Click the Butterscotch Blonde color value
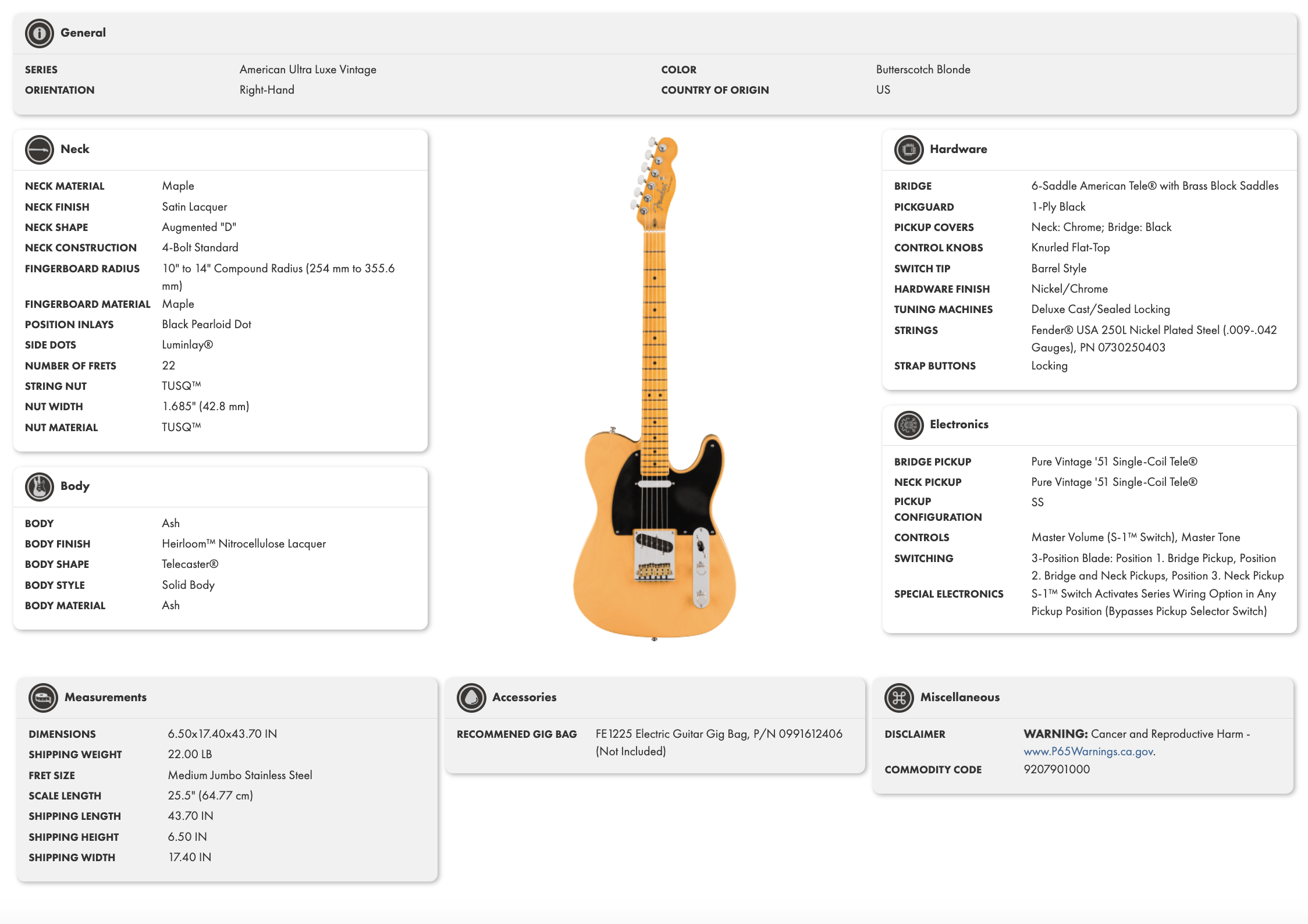 click(923, 69)
